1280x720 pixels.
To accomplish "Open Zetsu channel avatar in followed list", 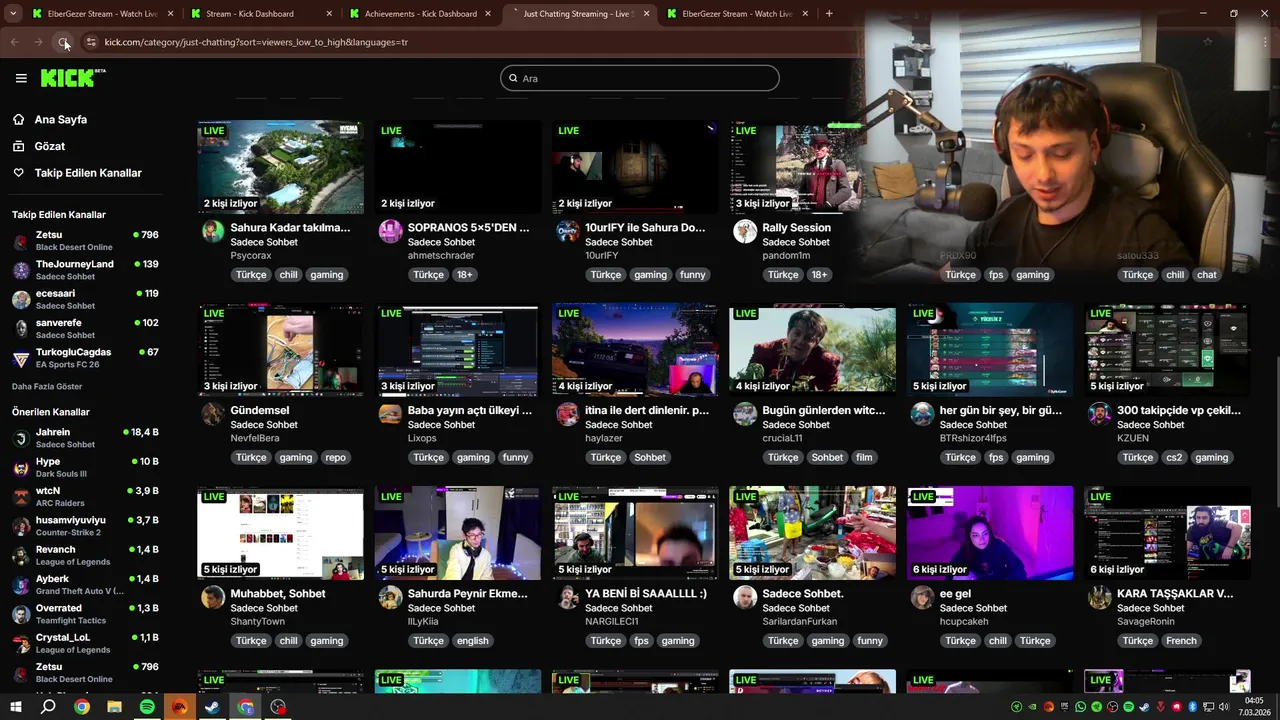I will click(x=21, y=241).
